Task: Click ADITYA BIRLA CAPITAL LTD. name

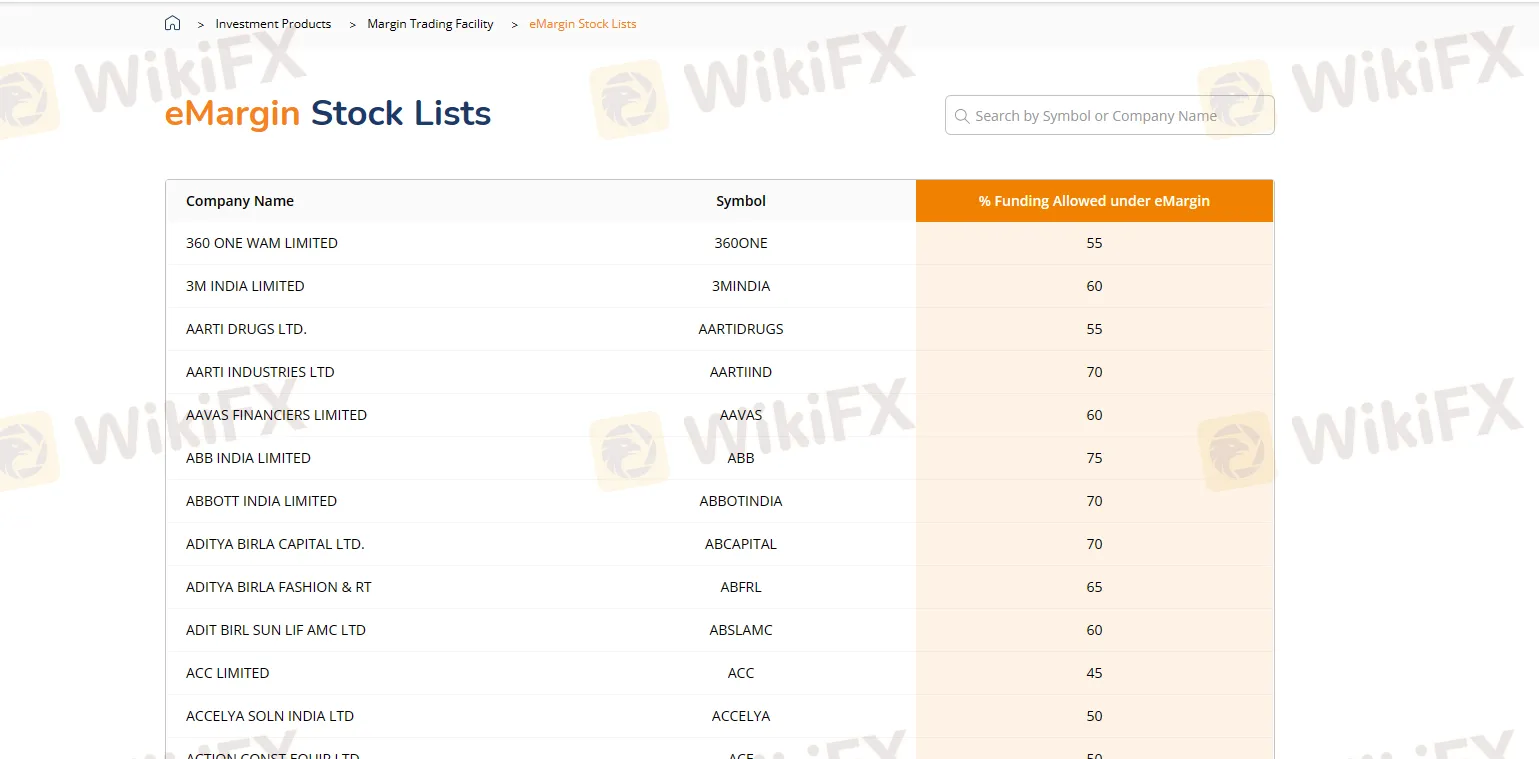Action: pos(275,544)
